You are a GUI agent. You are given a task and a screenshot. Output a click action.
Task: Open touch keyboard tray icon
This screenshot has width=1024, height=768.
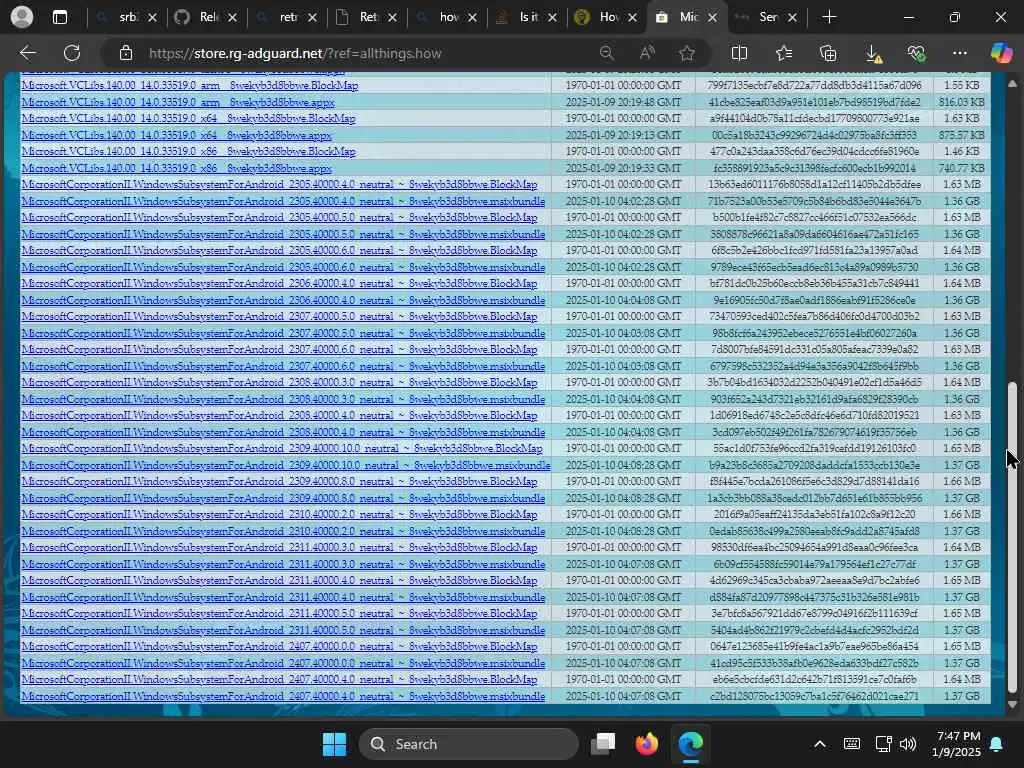[x=852, y=744]
